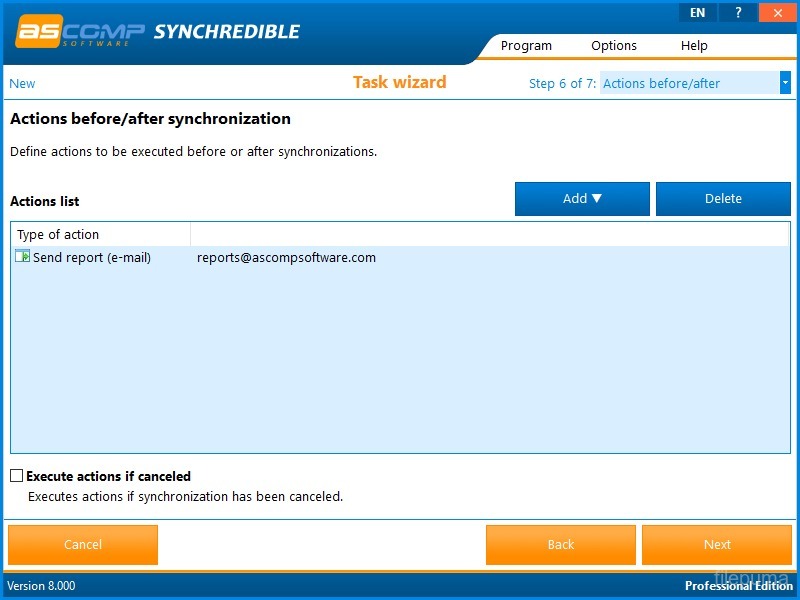The width and height of the screenshot is (800, 600).
Task: Click the Professional Edition label
Action: 739,585
